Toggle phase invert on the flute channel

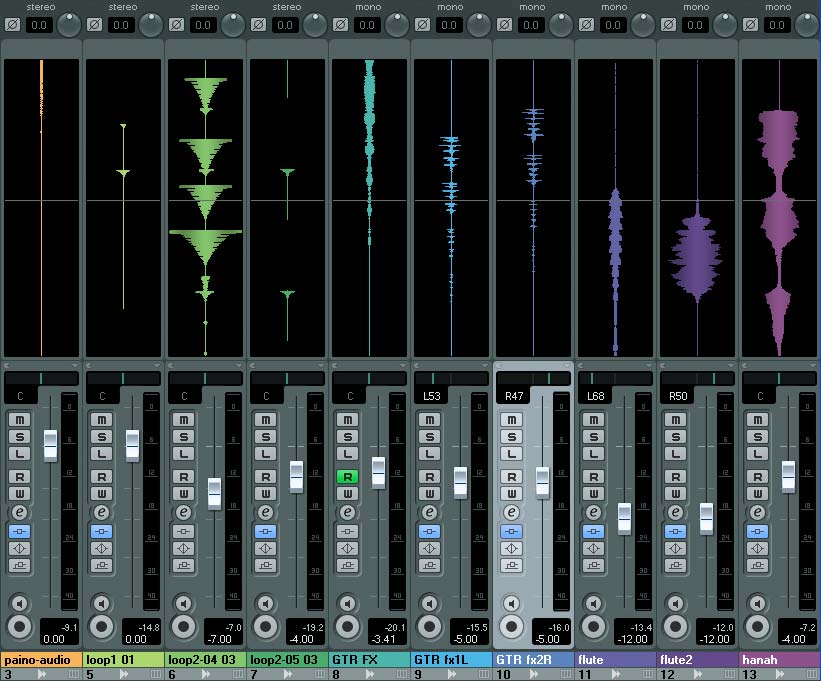[585, 23]
